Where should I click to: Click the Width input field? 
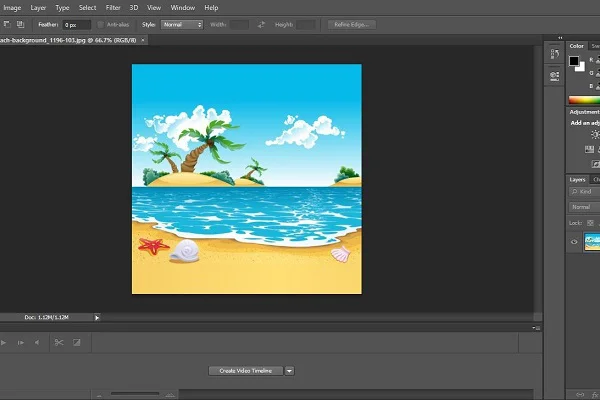pos(239,25)
